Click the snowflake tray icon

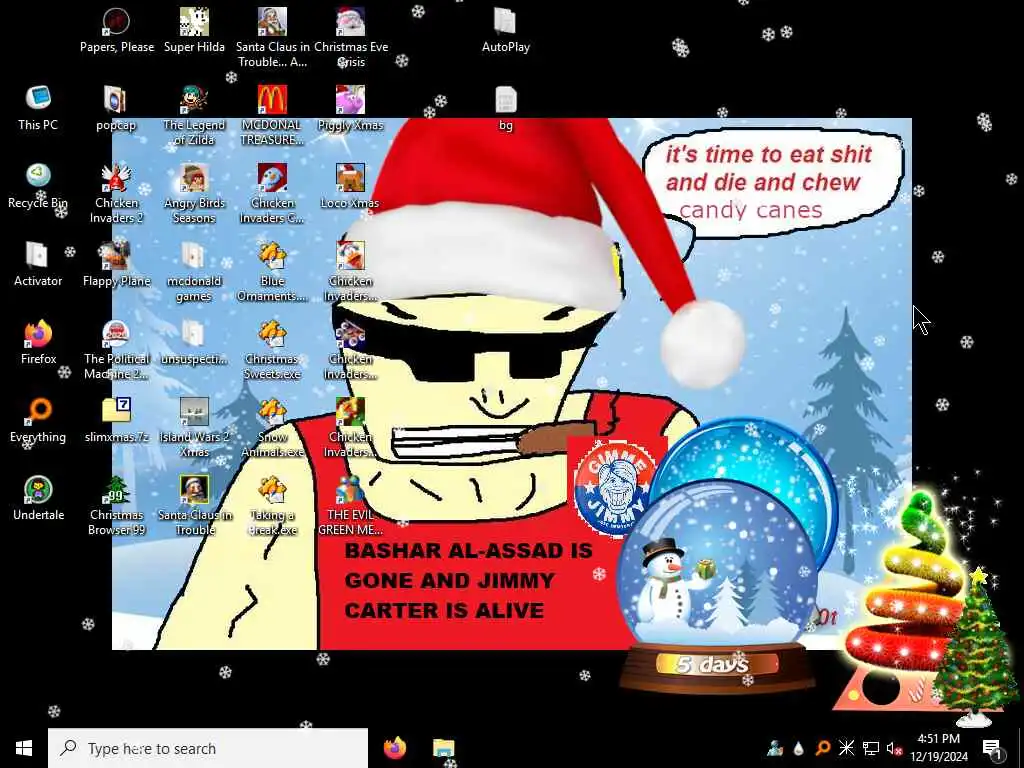(846, 748)
